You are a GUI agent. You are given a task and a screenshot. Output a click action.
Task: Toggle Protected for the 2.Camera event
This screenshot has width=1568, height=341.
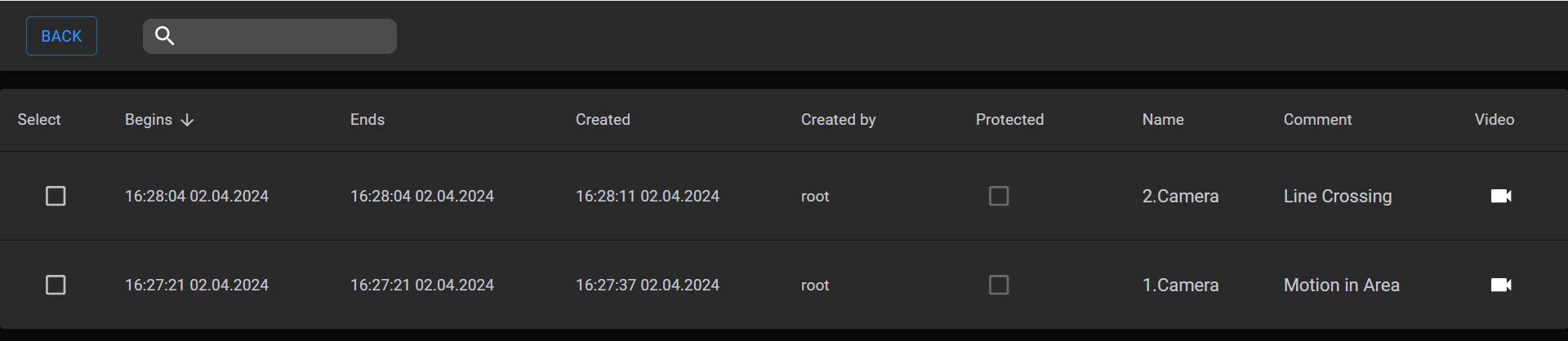click(998, 196)
